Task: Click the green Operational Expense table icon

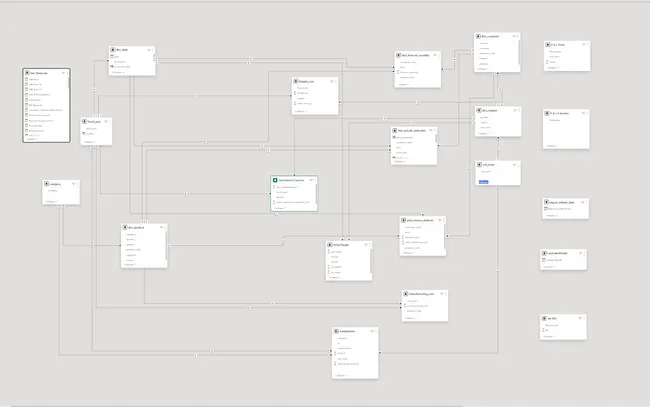Action: [x=275, y=180]
